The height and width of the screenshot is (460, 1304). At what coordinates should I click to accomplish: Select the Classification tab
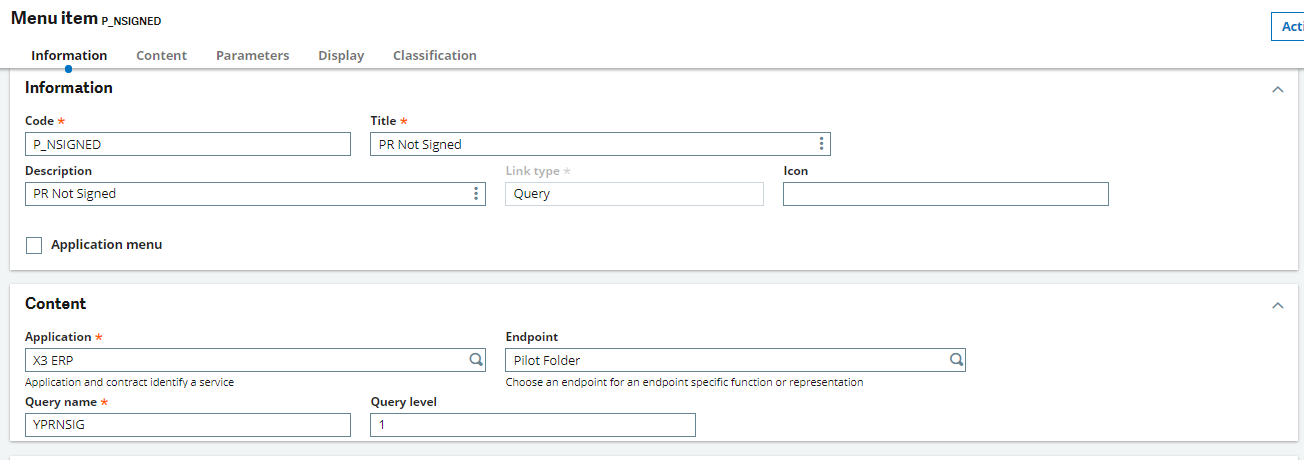pos(434,55)
